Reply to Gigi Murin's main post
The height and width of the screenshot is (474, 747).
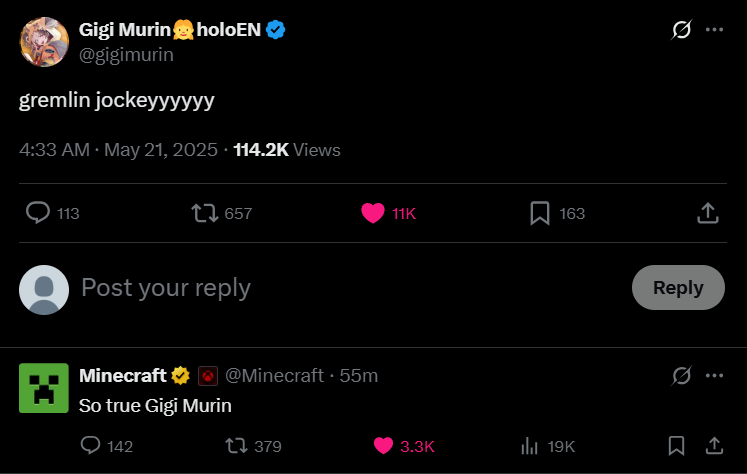[x=38, y=213]
